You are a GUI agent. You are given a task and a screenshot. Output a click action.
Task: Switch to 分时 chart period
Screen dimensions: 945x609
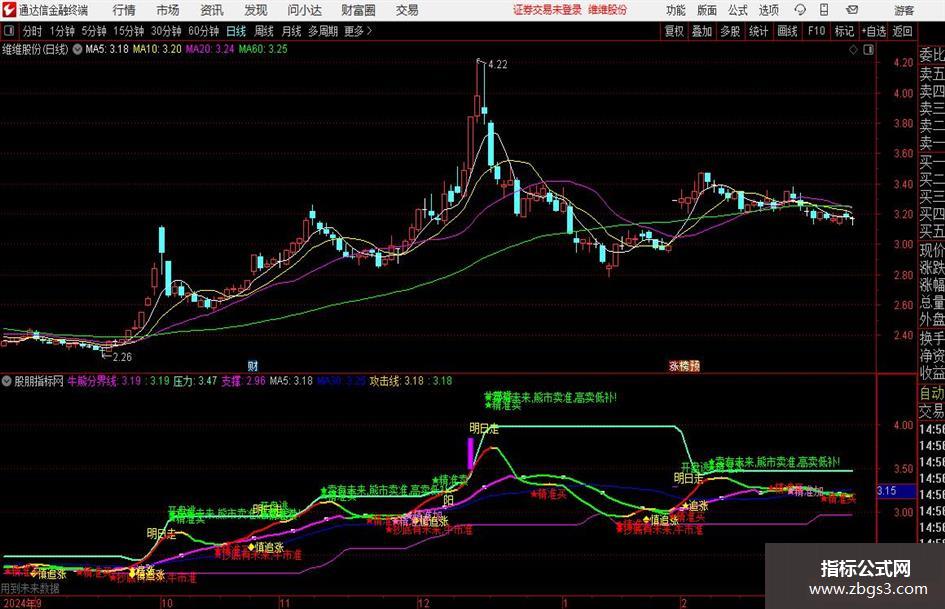33,31
